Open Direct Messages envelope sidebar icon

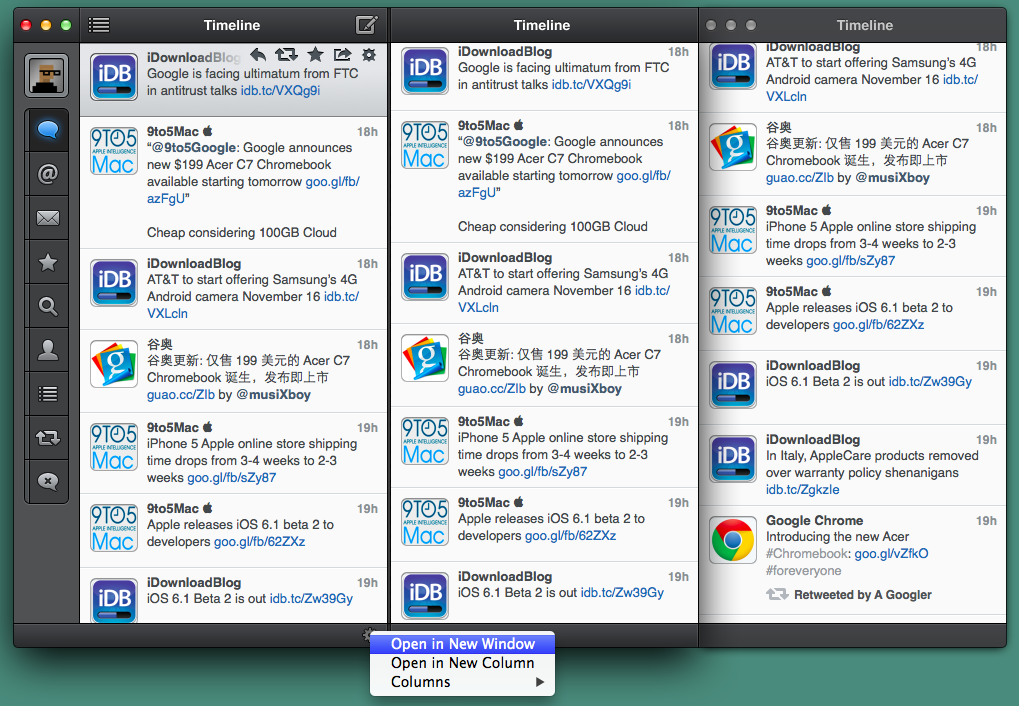(x=47, y=218)
